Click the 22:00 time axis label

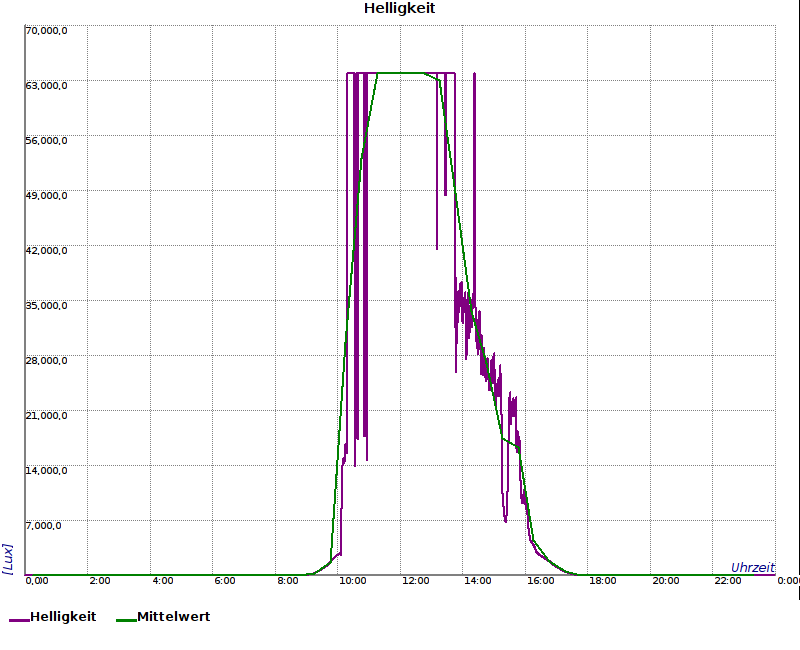[x=729, y=581]
